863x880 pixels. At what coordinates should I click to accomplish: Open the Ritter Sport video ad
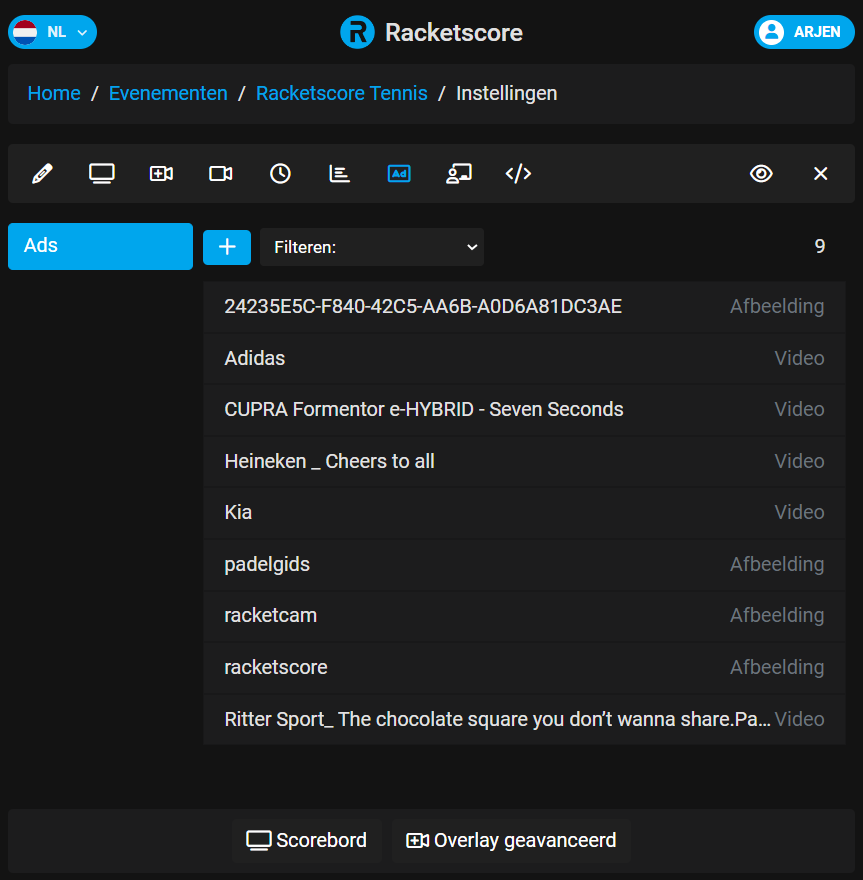524,719
